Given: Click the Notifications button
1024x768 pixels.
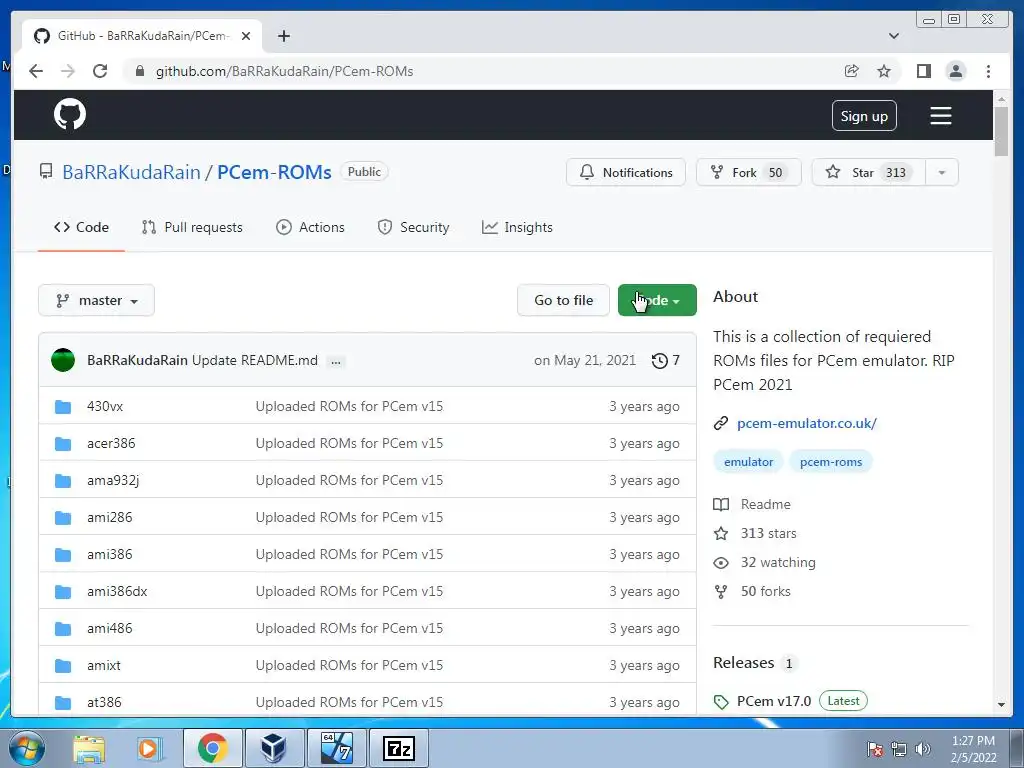Looking at the screenshot, I should (626, 172).
